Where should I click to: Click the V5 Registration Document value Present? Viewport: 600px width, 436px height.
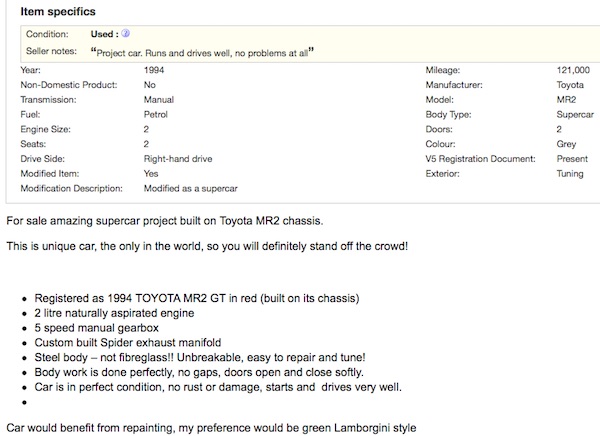pyautogui.click(x=572, y=158)
